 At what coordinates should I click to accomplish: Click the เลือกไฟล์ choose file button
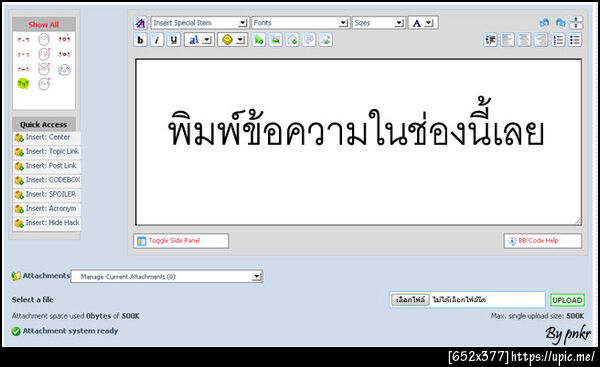coord(410,300)
